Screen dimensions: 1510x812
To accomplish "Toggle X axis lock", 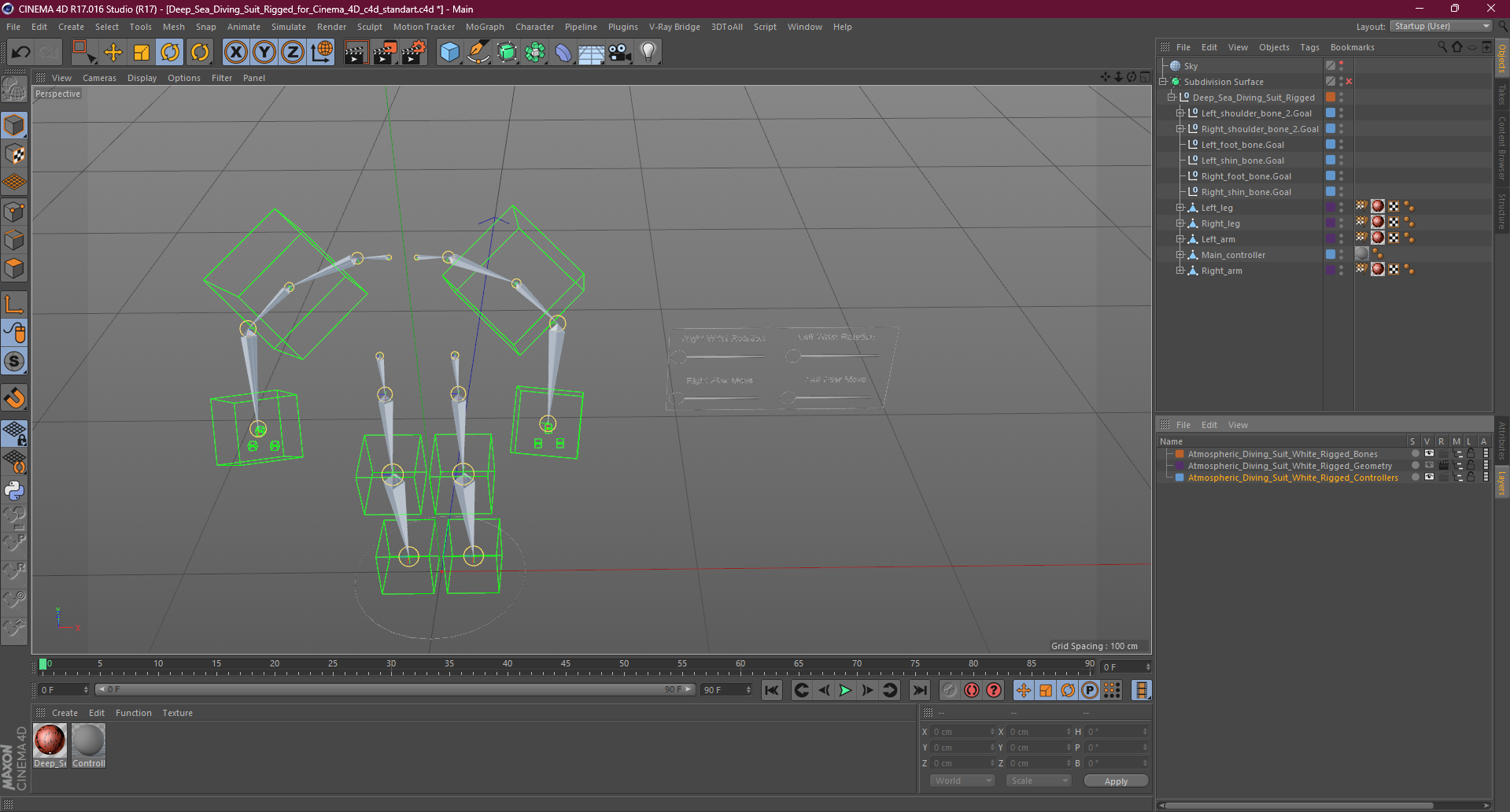I will [x=235, y=53].
